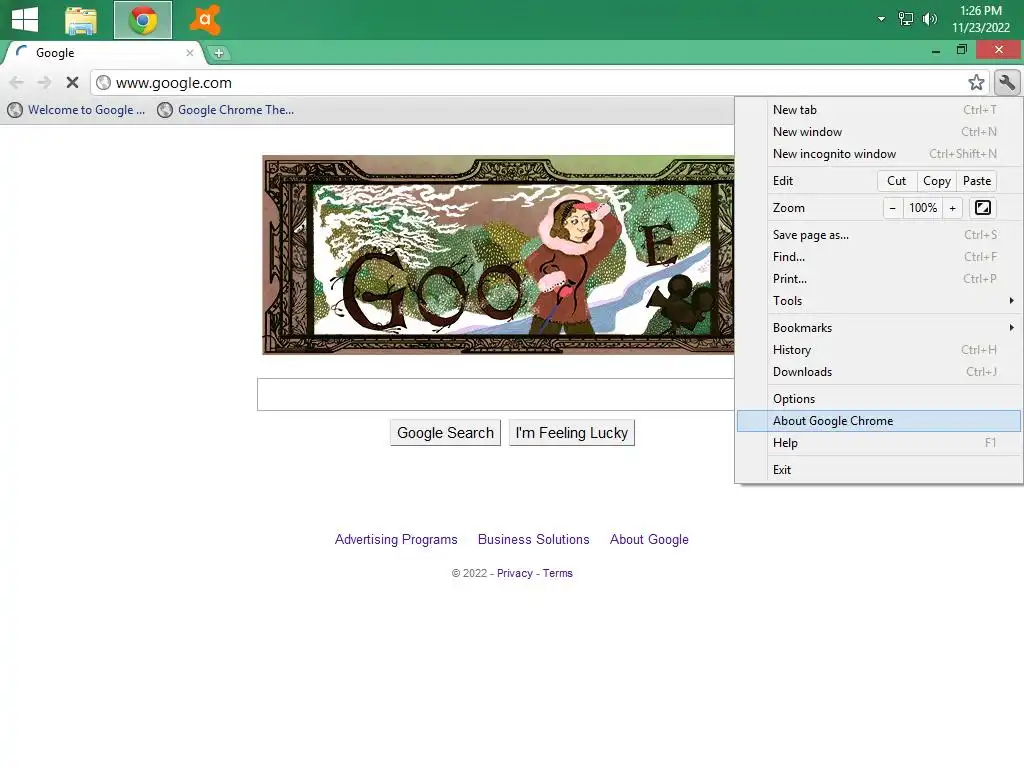Open Google Chrome The... bookmark

[226, 110]
